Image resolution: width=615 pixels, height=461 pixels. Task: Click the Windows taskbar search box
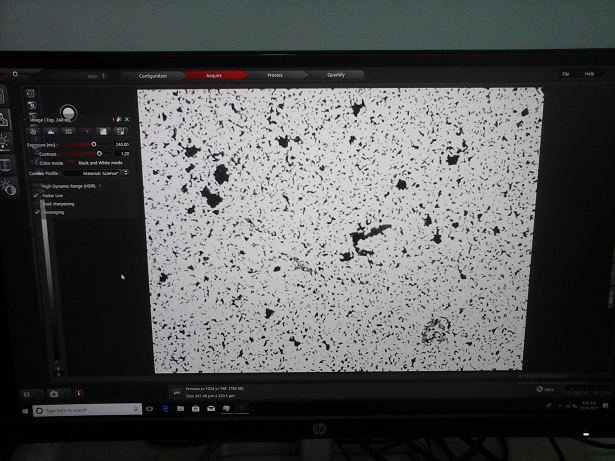73,410
